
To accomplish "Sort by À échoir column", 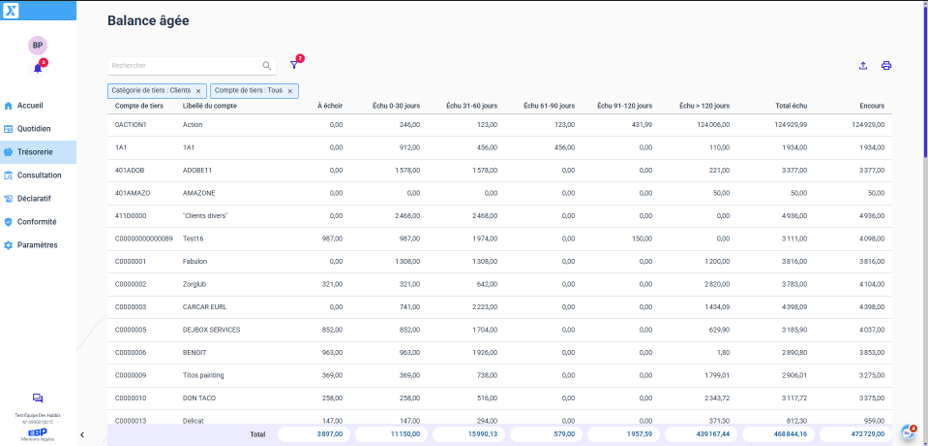I will (330, 106).
